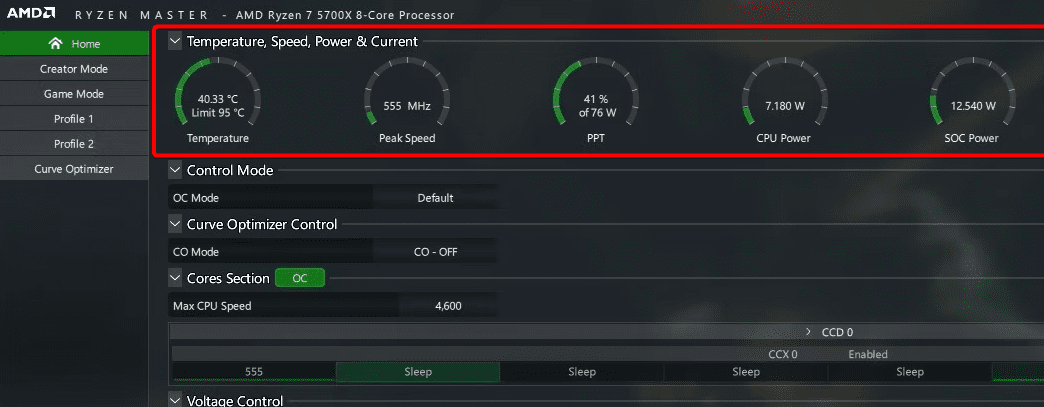Collapse the Cores Section chevron

tap(175, 278)
